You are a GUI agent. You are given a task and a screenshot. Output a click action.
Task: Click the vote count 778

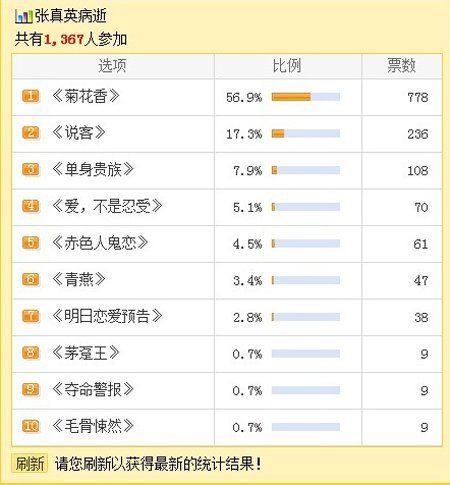(x=418, y=97)
